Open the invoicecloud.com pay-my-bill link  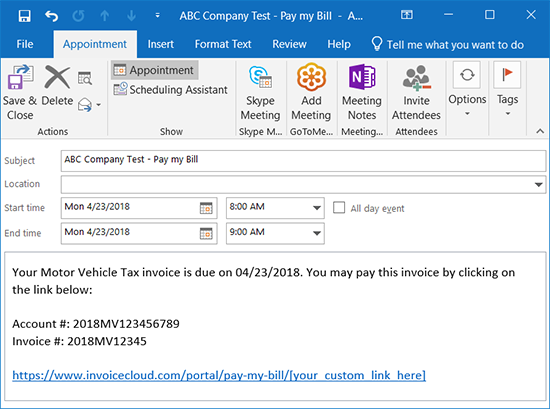[x=219, y=375]
